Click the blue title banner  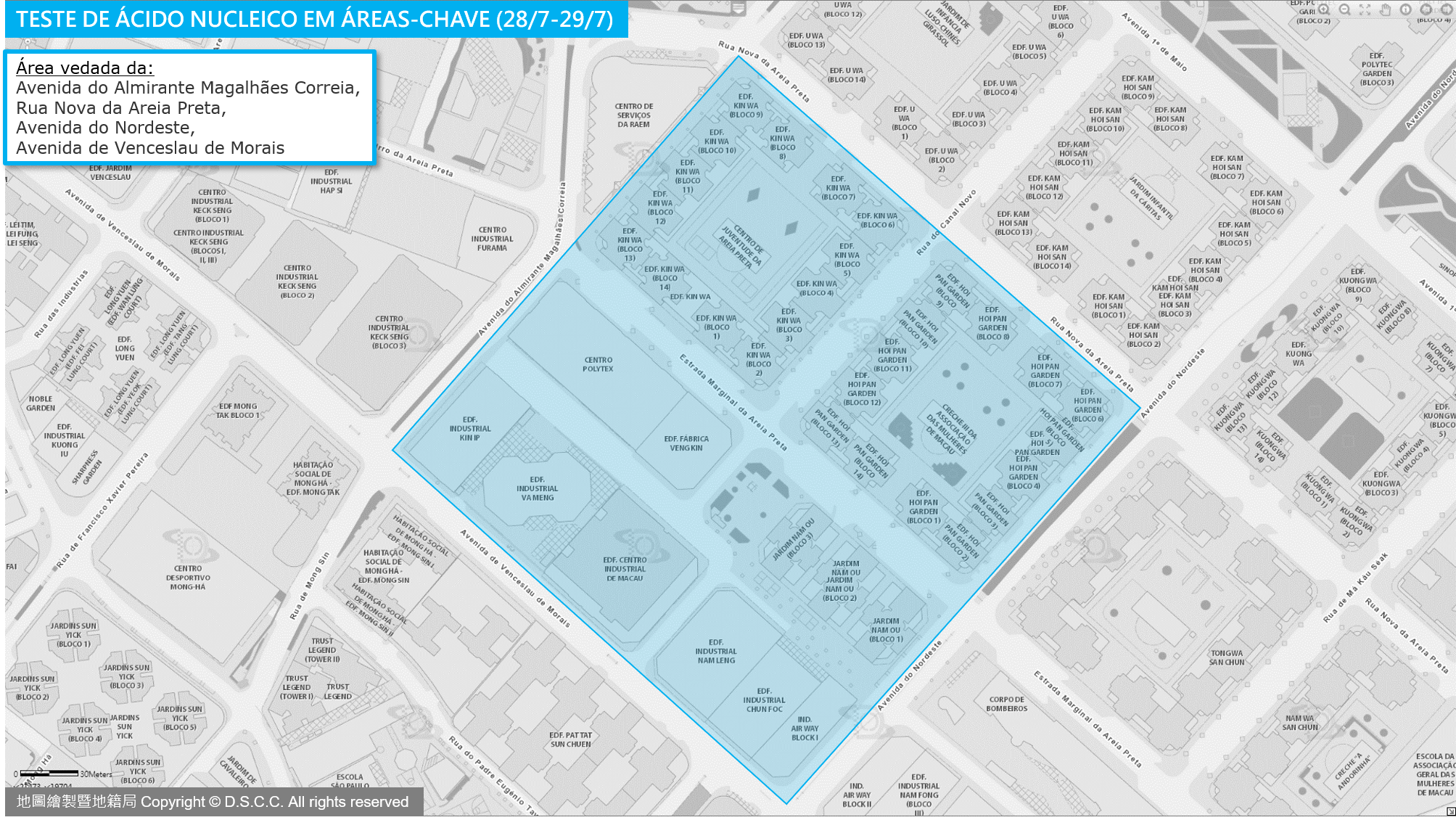click(x=316, y=20)
